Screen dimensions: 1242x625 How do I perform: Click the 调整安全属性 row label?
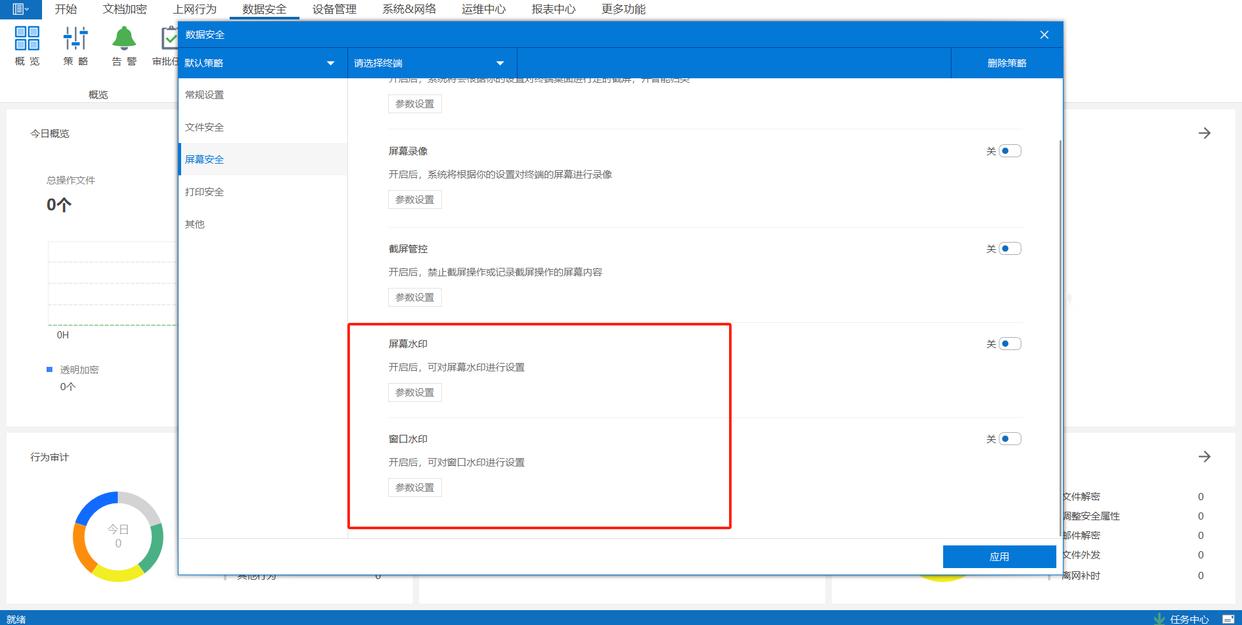[1091, 517]
